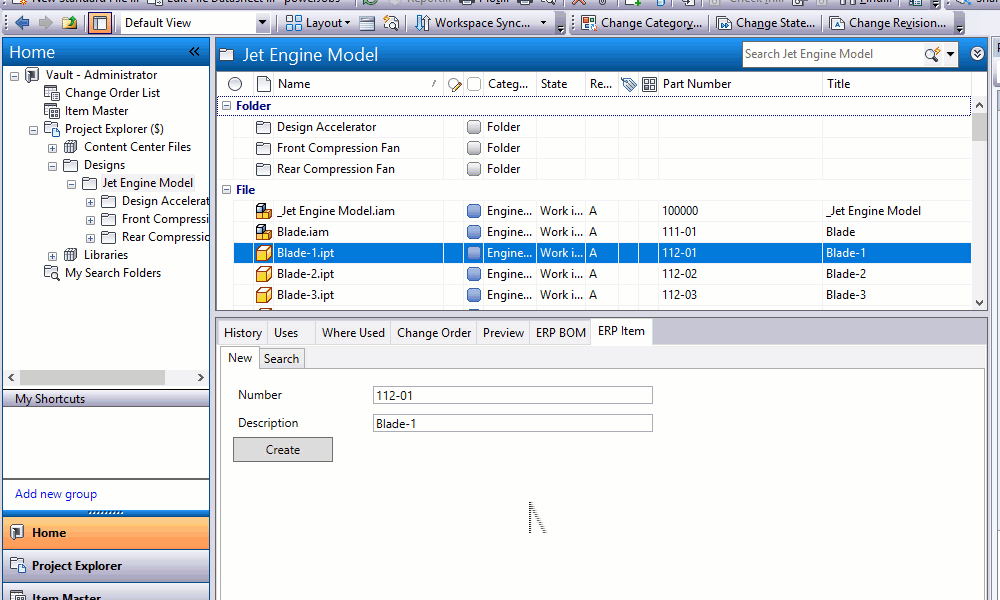Toggle the checkbox in the column header
Image resolution: width=1000 pixels, height=600 pixels.
474,84
